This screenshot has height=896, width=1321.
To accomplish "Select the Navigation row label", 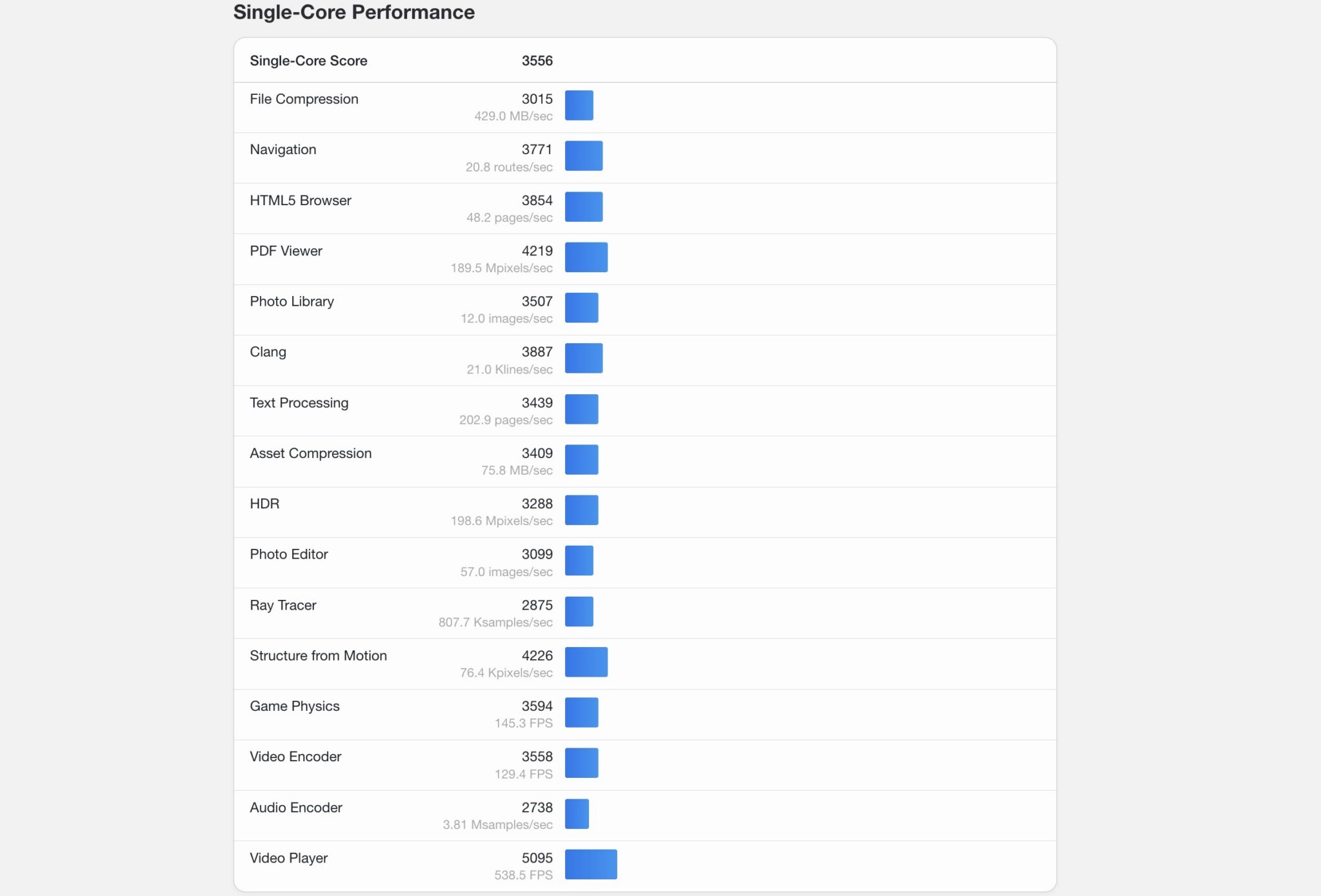I will pos(283,150).
